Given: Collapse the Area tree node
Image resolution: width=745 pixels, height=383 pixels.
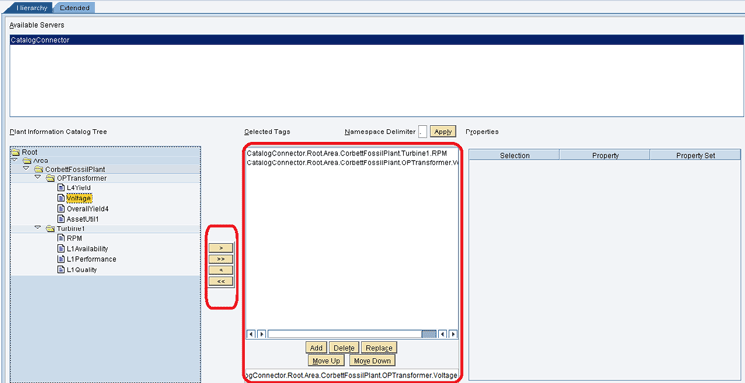Looking at the screenshot, I should (14, 161).
